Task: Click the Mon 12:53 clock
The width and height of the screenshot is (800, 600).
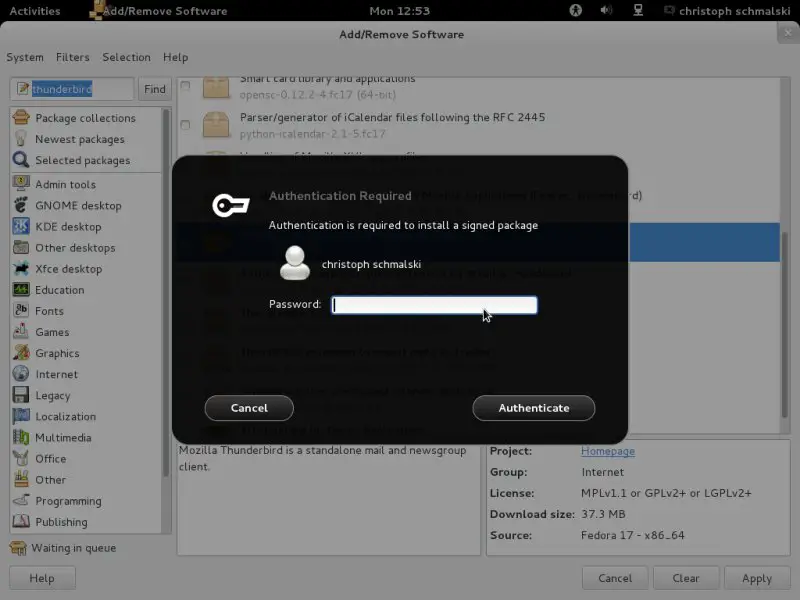Action: [x=399, y=11]
